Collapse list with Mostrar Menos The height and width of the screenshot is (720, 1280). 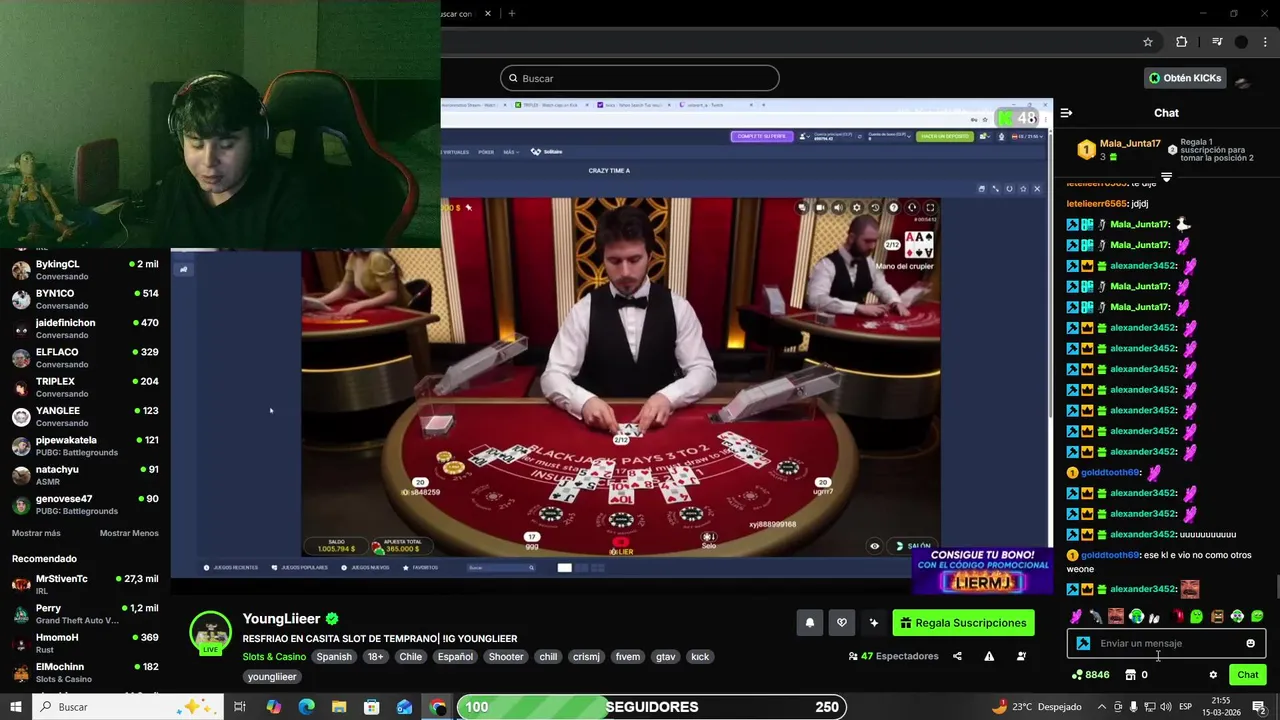point(129,533)
